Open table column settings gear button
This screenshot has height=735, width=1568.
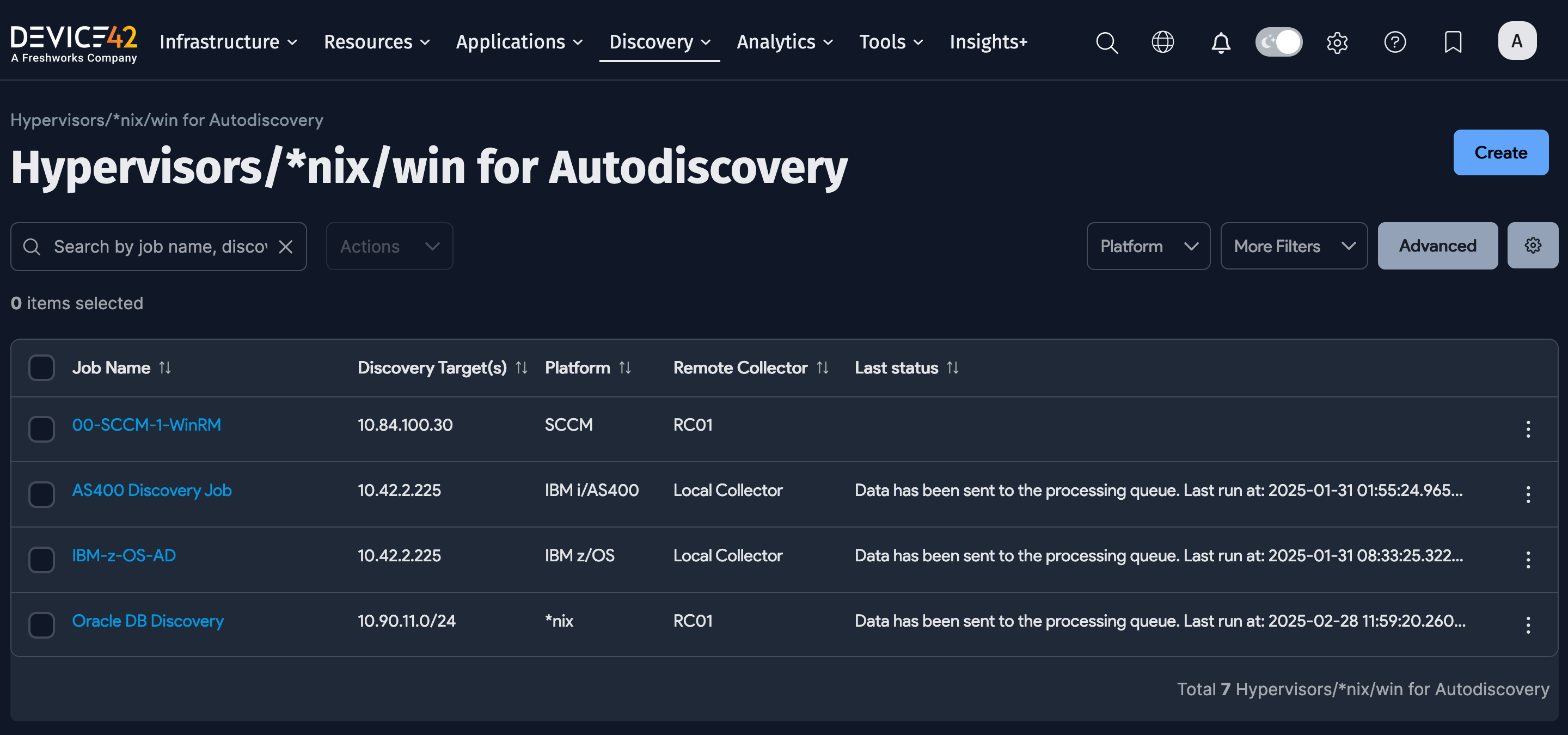pos(1533,245)
